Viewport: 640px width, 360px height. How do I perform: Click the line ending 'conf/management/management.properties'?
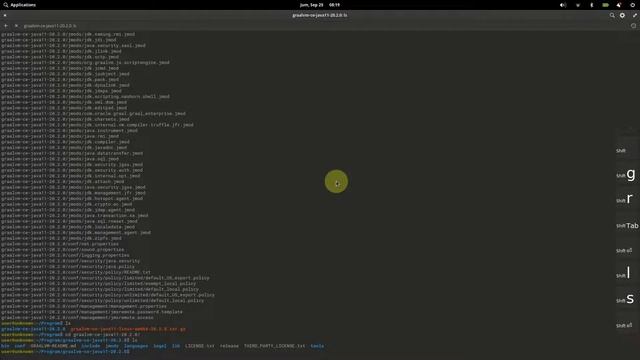point(84,306)
